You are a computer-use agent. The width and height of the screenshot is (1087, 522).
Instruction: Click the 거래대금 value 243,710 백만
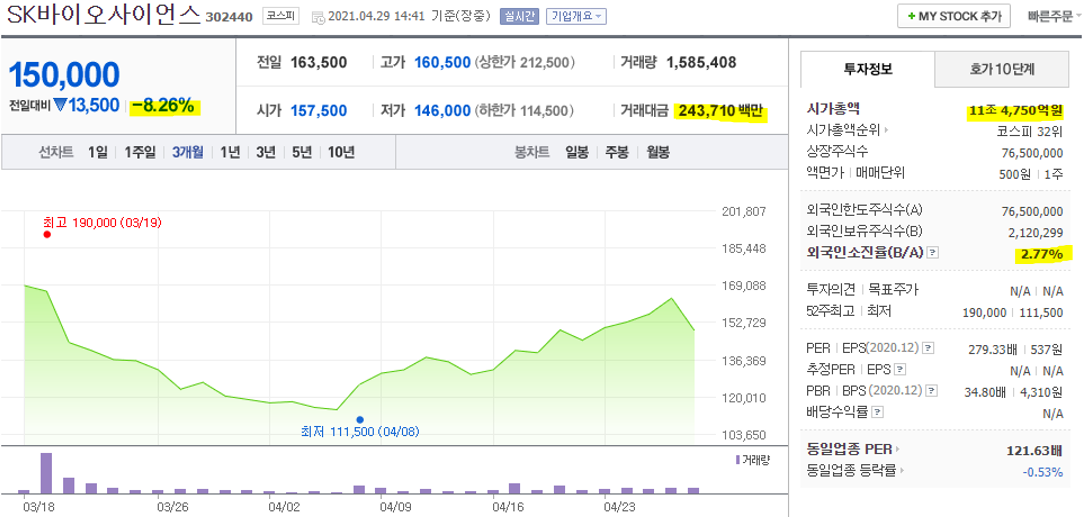coord(722,111)
